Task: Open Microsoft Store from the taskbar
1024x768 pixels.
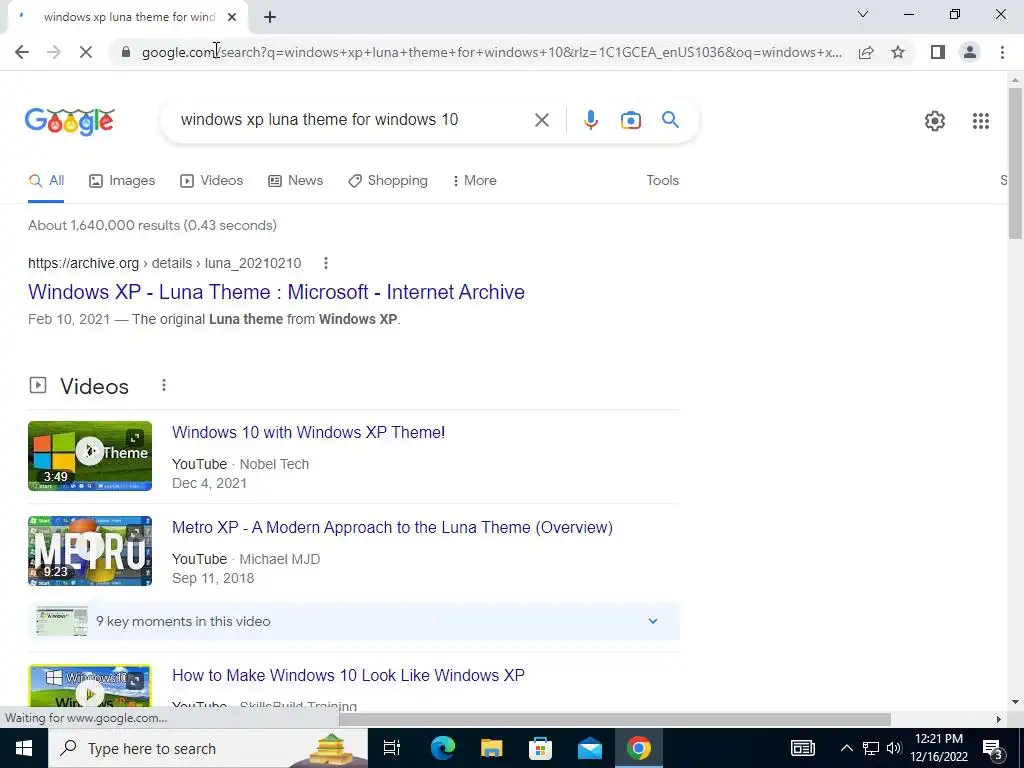Action: click(x=540, y=748)
